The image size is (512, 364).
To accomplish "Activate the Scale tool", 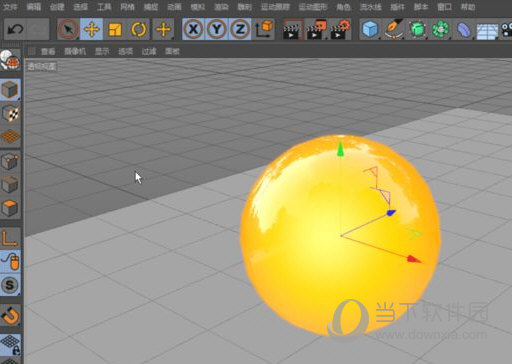I will [x=115, y=29].
